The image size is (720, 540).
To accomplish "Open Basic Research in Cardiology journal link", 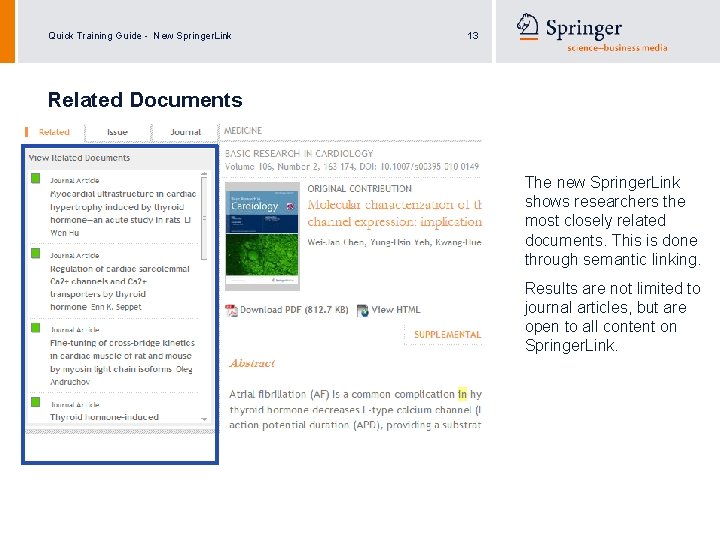I will coord(299,153).
